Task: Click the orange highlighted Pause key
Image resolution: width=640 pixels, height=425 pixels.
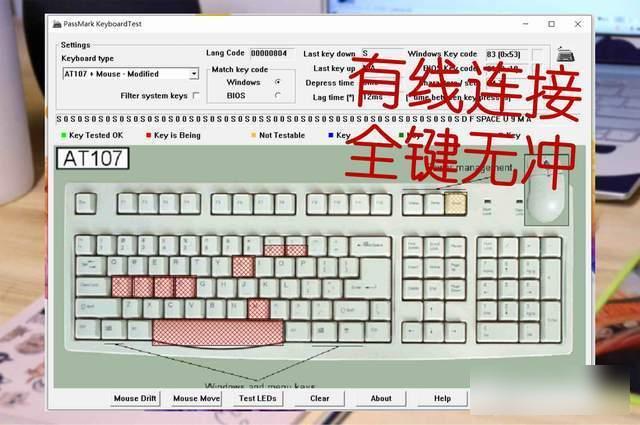Action: pyautogui.click(x=456, y=203)
